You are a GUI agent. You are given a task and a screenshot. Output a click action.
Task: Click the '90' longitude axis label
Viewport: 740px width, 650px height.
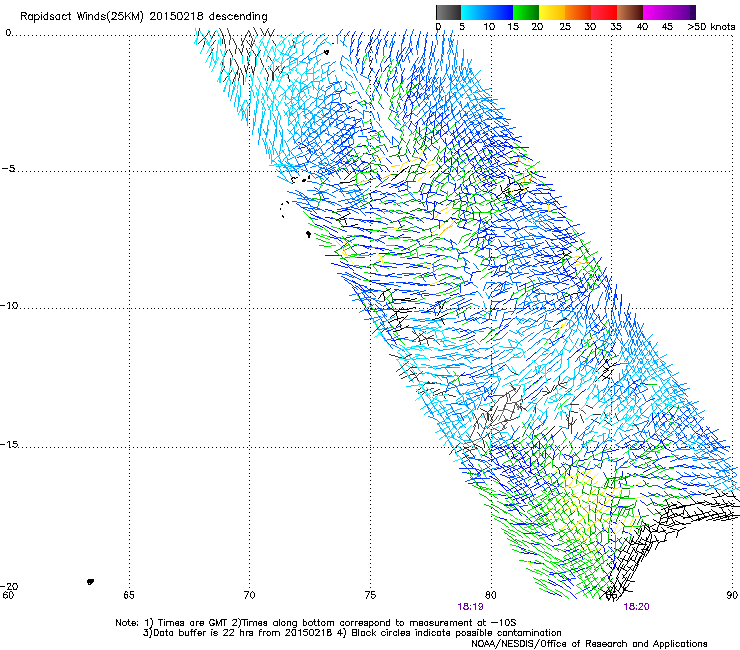pos(732,595)
